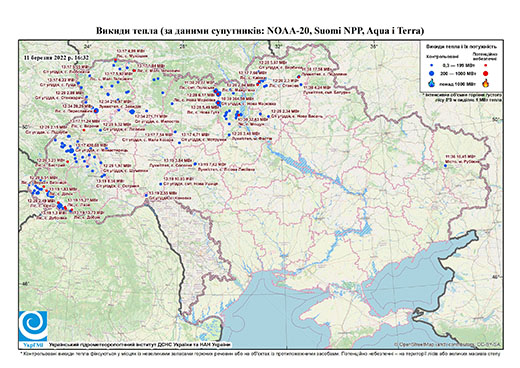The width and height of the screenshot is (520, 368).
Task: Click the blue hotspot dot at Рубіжне
Action: (x=446, y=165)
